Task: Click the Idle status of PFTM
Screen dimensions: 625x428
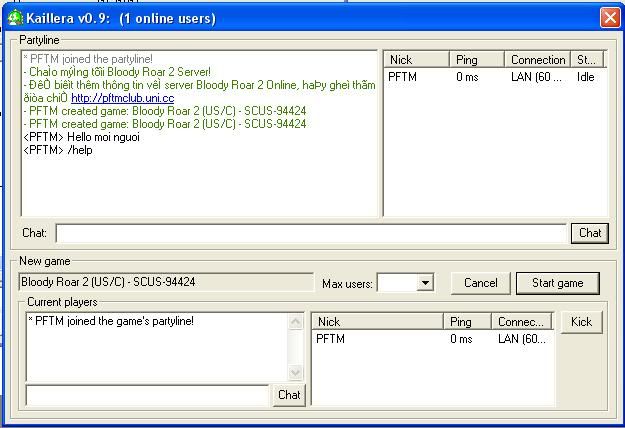Action: (586, 77)
